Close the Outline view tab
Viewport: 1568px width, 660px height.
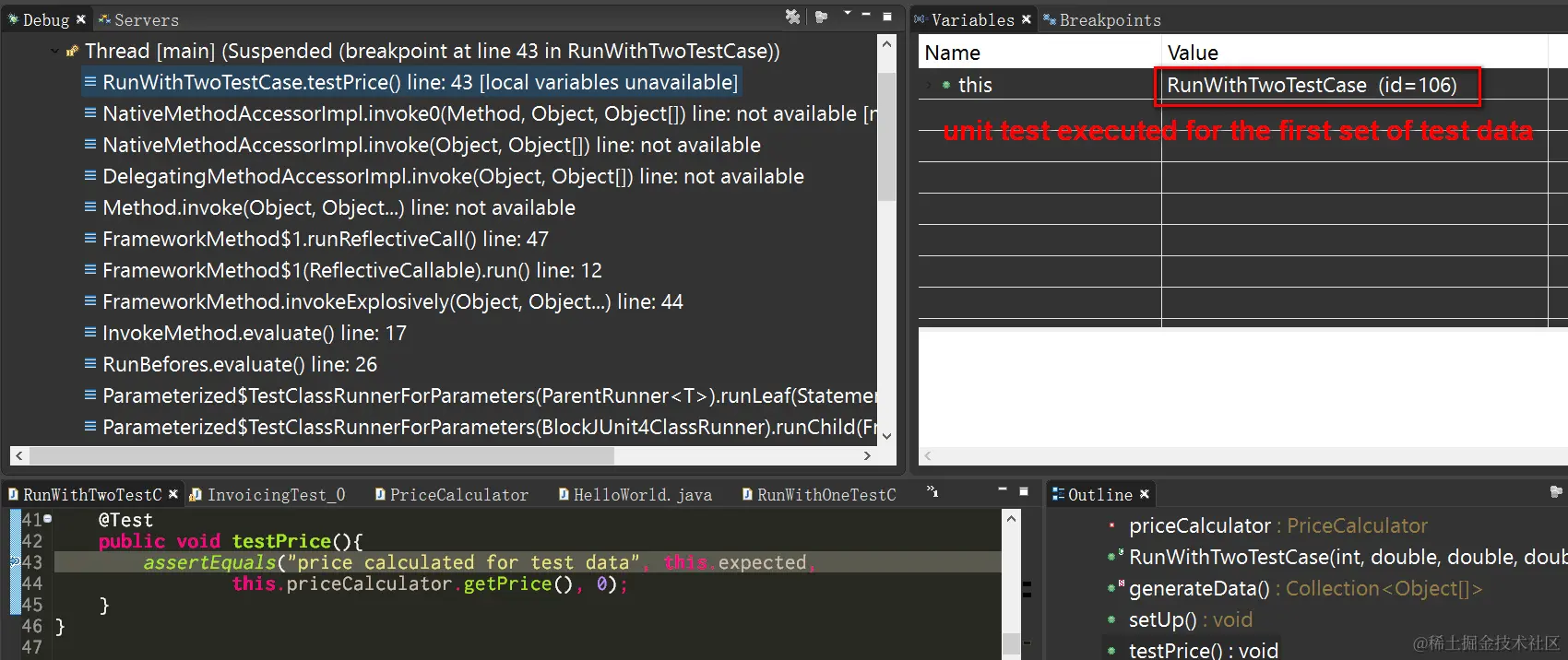coord(1145,495)
